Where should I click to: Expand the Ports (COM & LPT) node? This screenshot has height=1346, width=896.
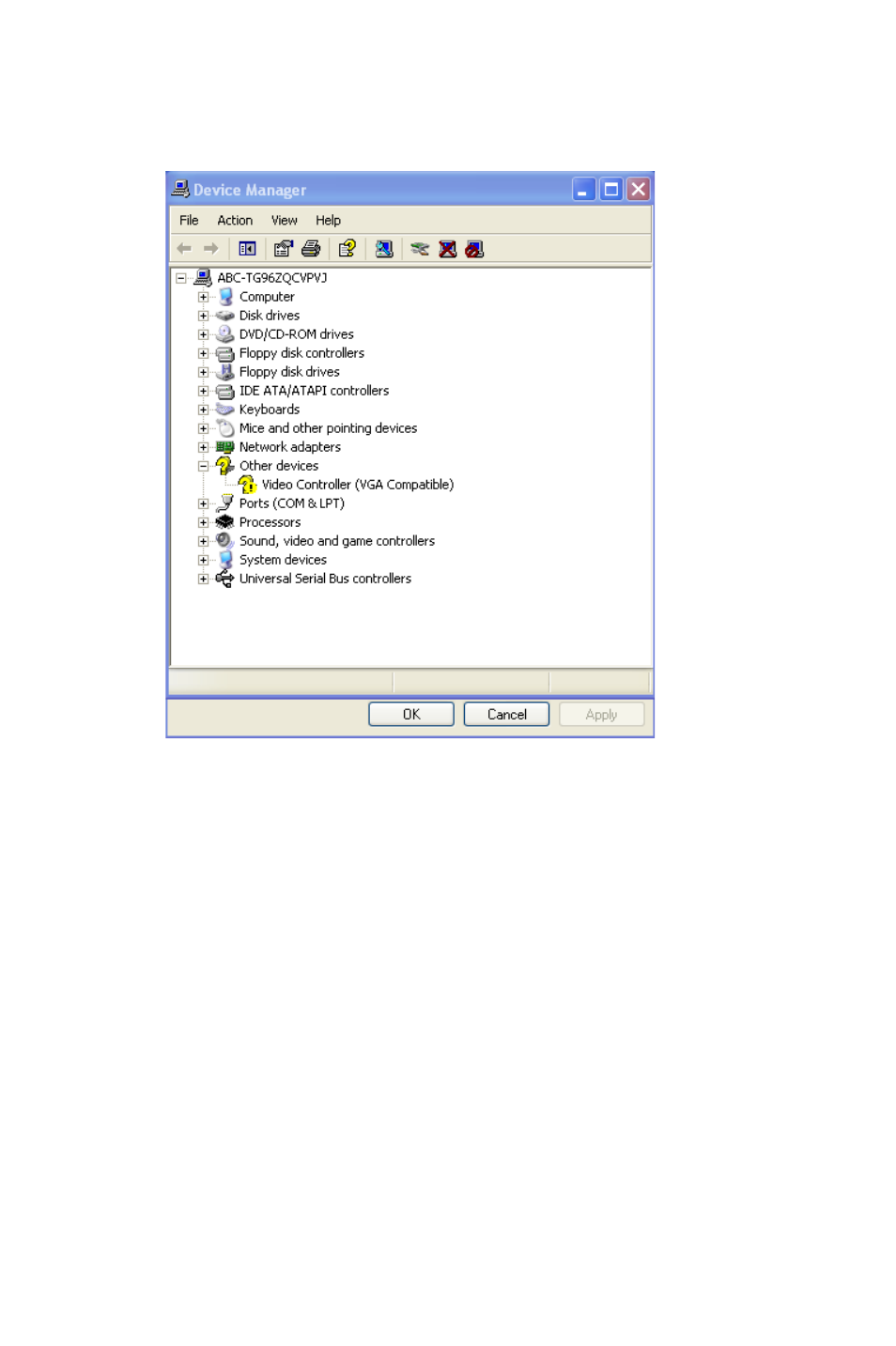point(203,503)
